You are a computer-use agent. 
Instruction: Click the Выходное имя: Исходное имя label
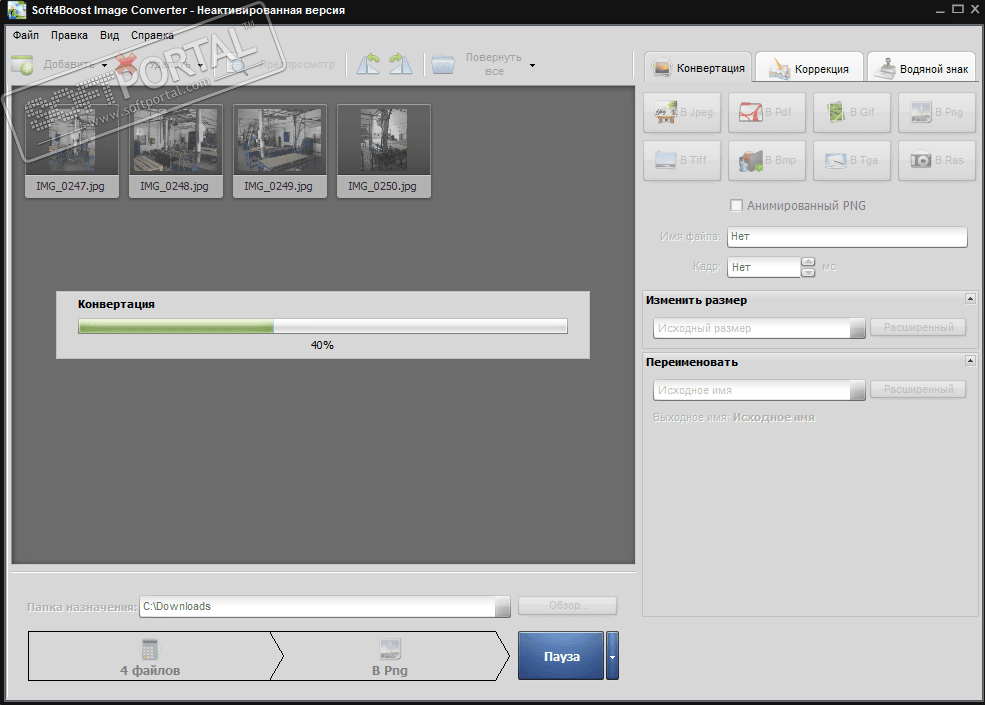(x=734, y=418)
